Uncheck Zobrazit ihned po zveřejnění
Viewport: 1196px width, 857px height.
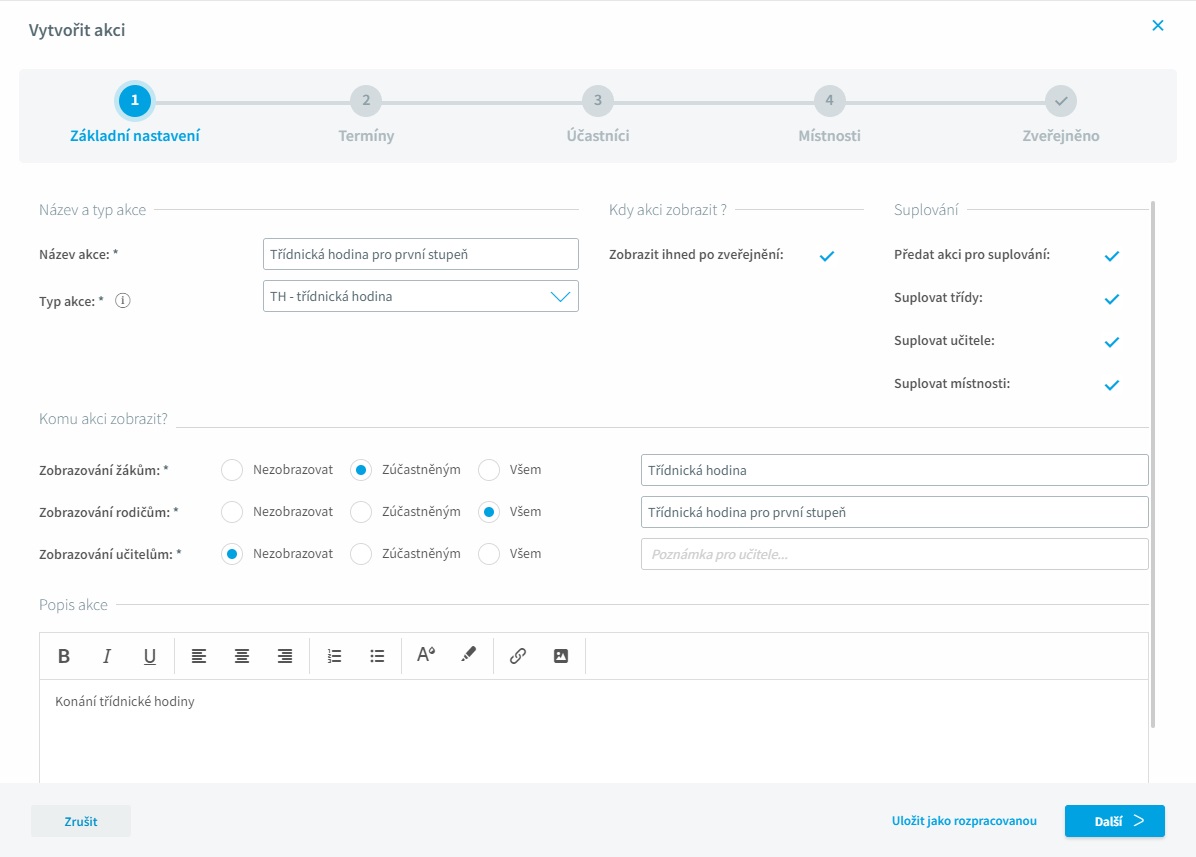[x=827, y=256]
